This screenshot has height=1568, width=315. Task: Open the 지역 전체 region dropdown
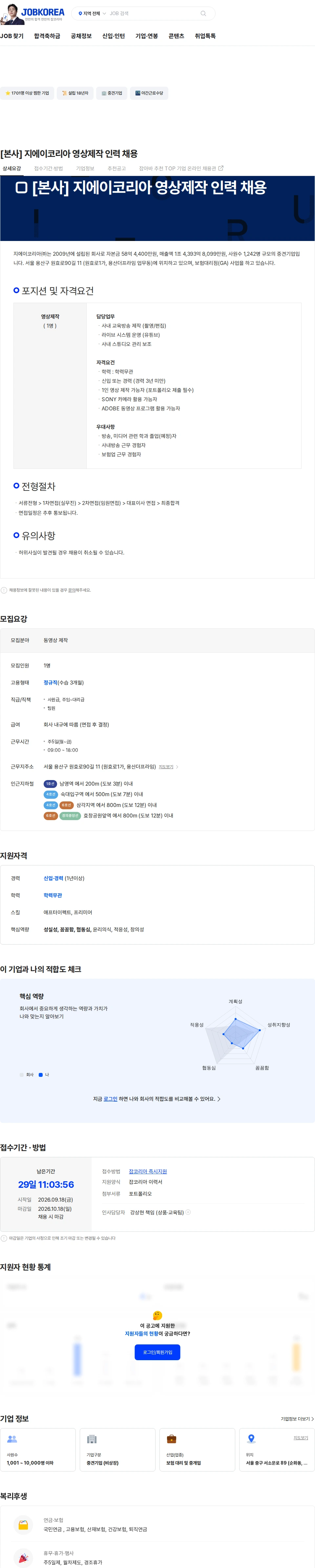tap(92, 13)
